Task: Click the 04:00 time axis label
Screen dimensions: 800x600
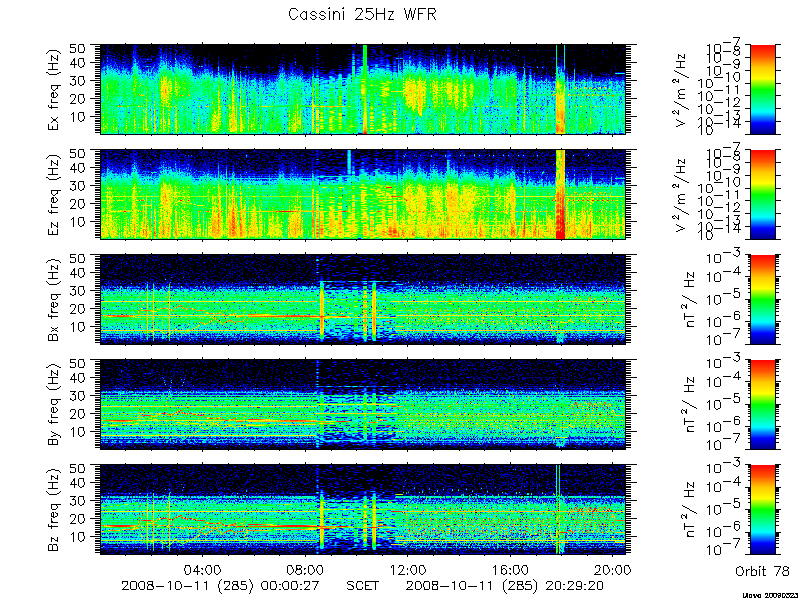Action: [203, 569]
